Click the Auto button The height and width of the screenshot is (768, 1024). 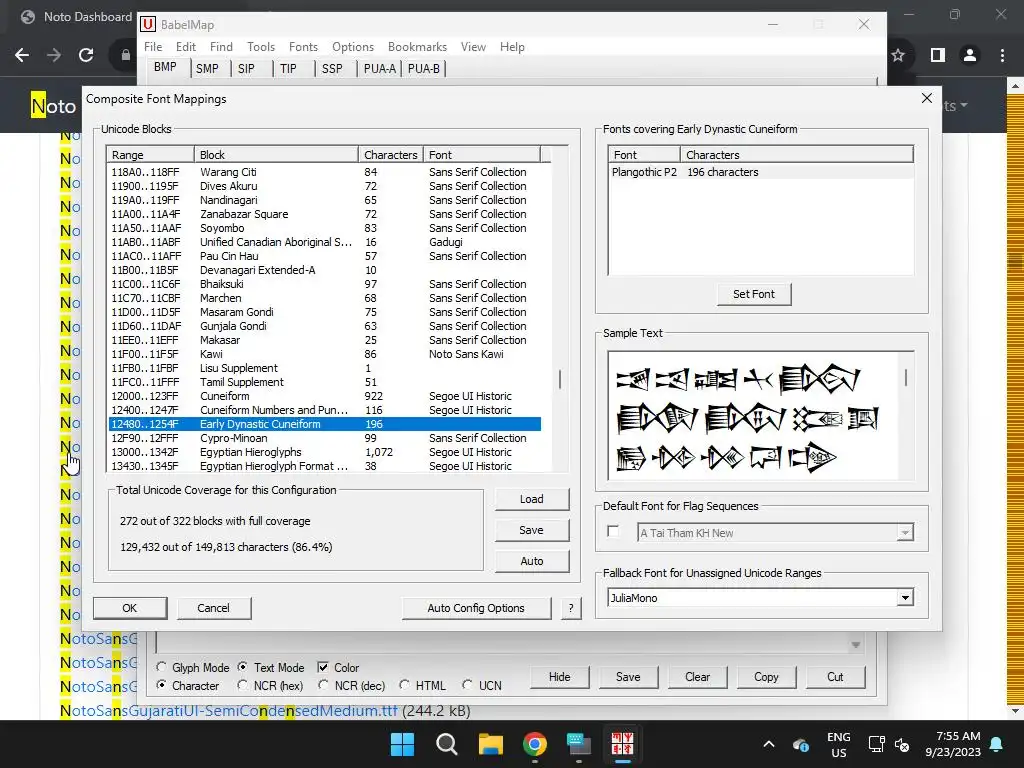tap(532, 561)
